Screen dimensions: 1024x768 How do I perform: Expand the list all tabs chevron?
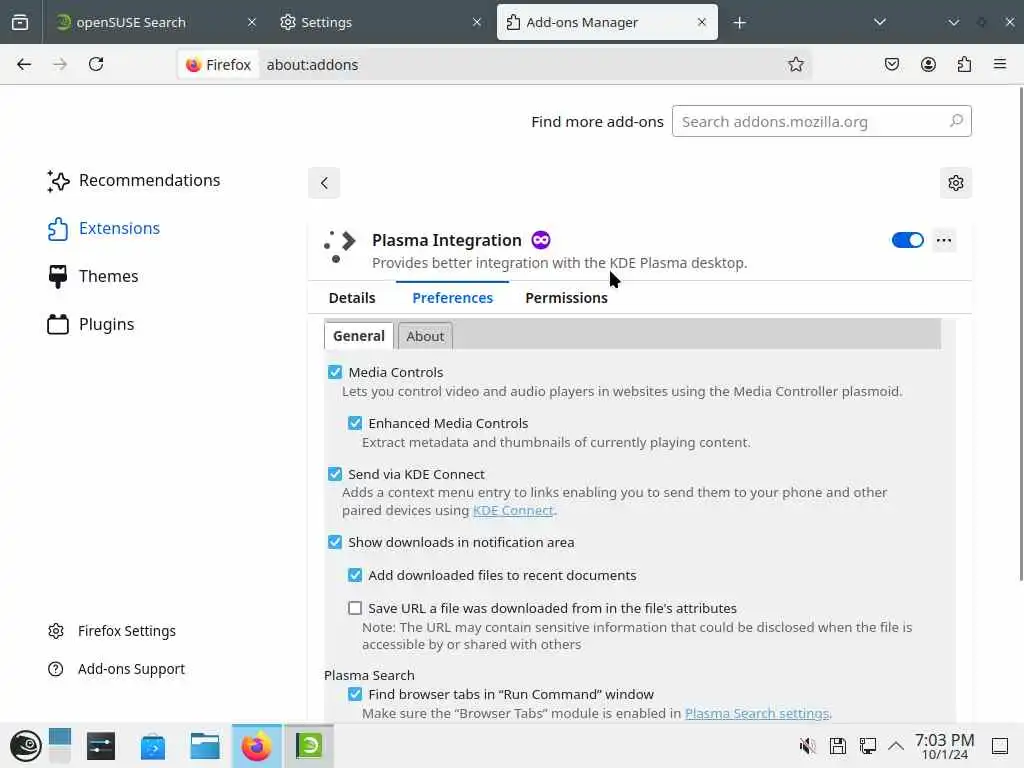pyautogui.click(x=880, y=22)
